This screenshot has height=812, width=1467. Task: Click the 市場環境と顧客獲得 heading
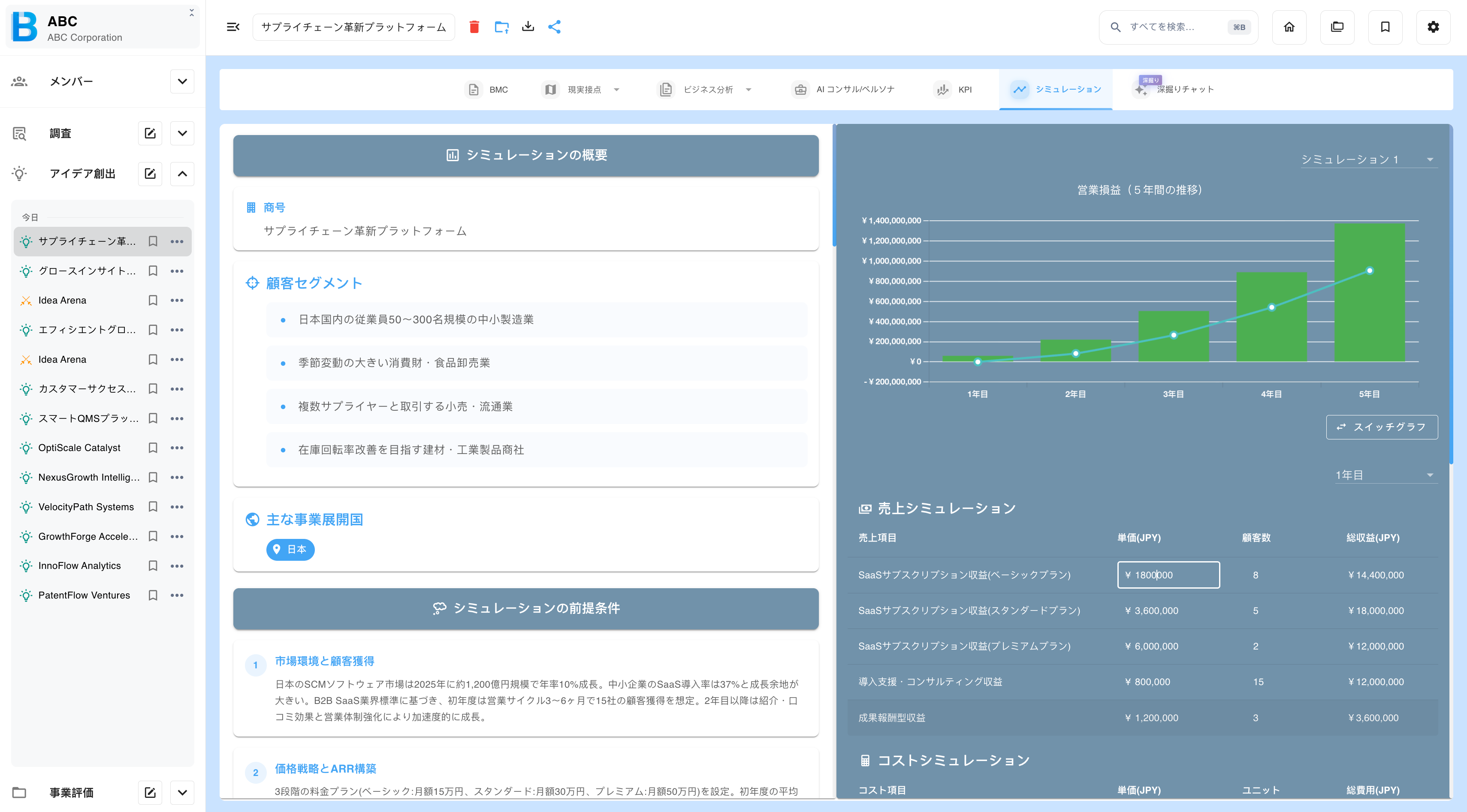point(325,661)
